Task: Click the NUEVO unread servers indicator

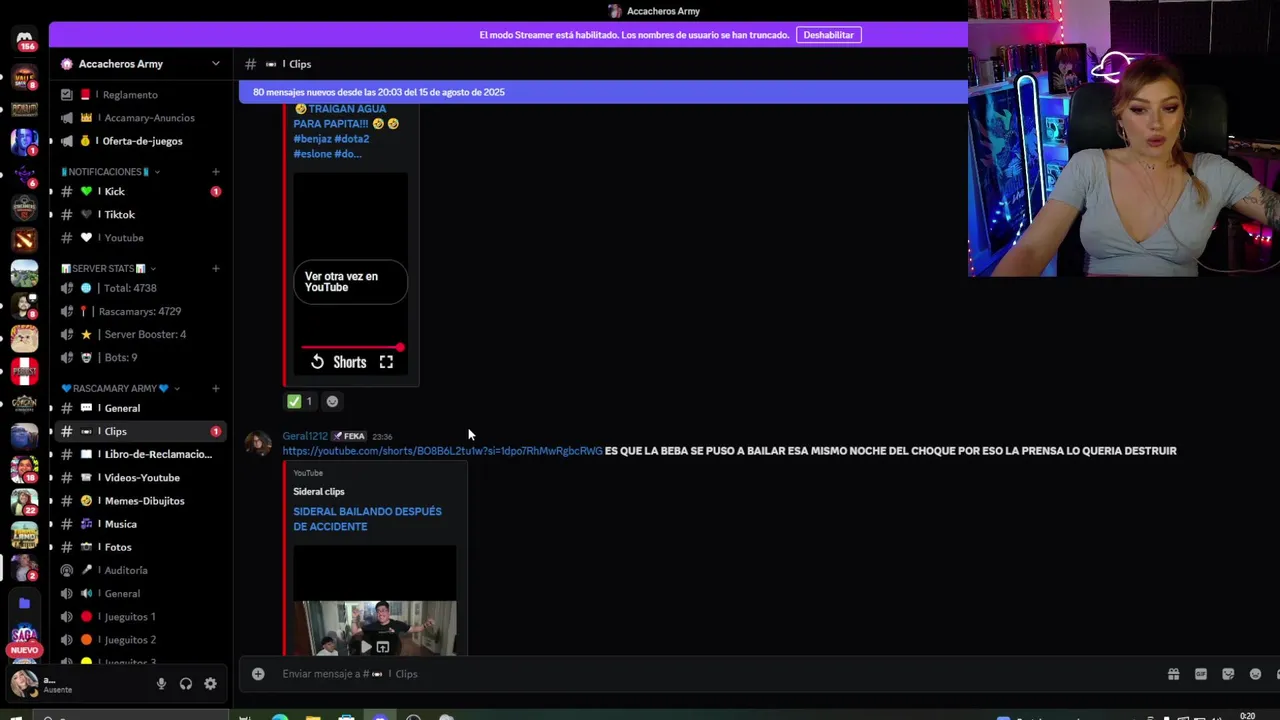Action: (24, 650)
